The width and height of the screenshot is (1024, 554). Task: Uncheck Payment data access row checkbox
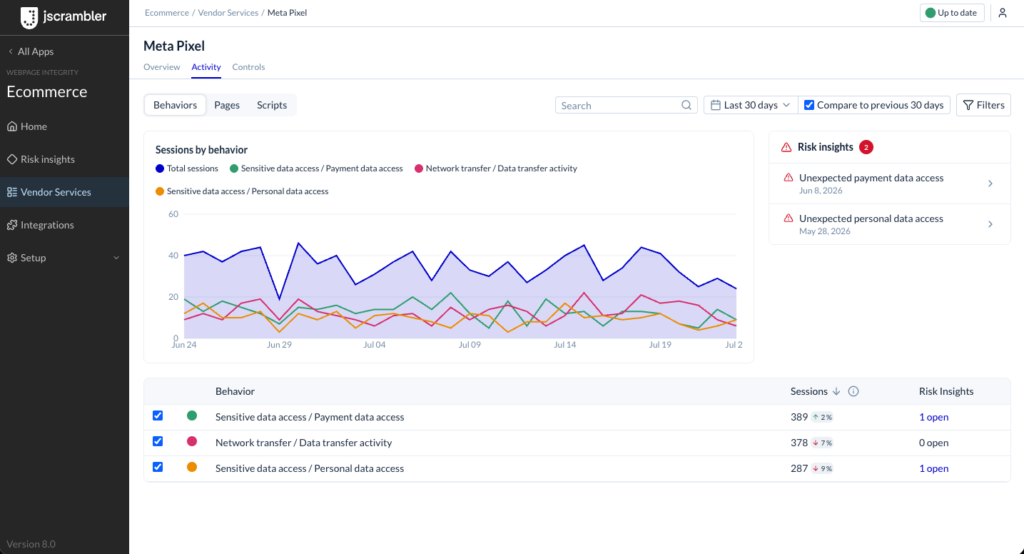158,416
